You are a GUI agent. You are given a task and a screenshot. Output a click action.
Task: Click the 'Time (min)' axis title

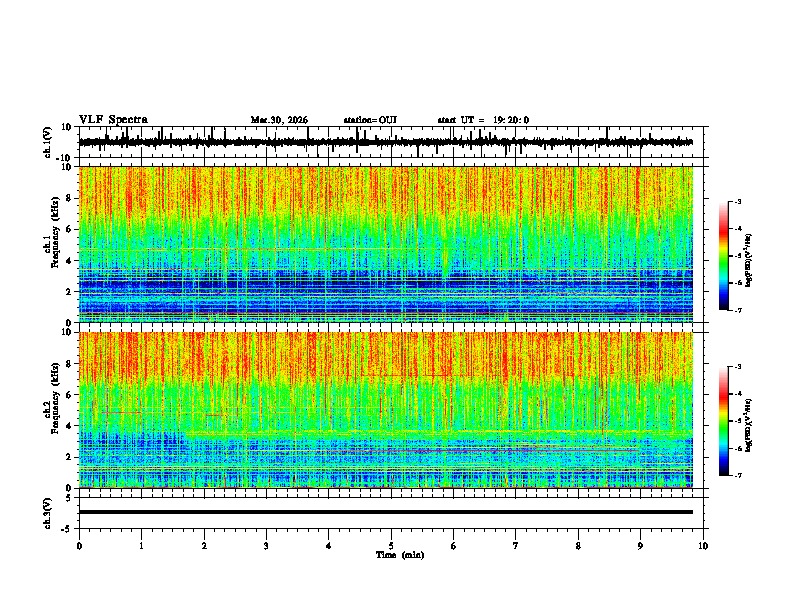[400, 555]
